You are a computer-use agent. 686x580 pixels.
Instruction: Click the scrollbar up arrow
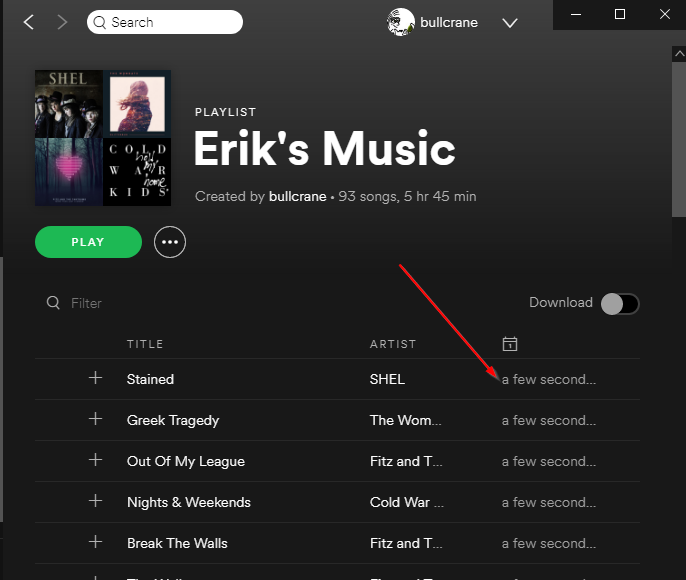point(679,54)
